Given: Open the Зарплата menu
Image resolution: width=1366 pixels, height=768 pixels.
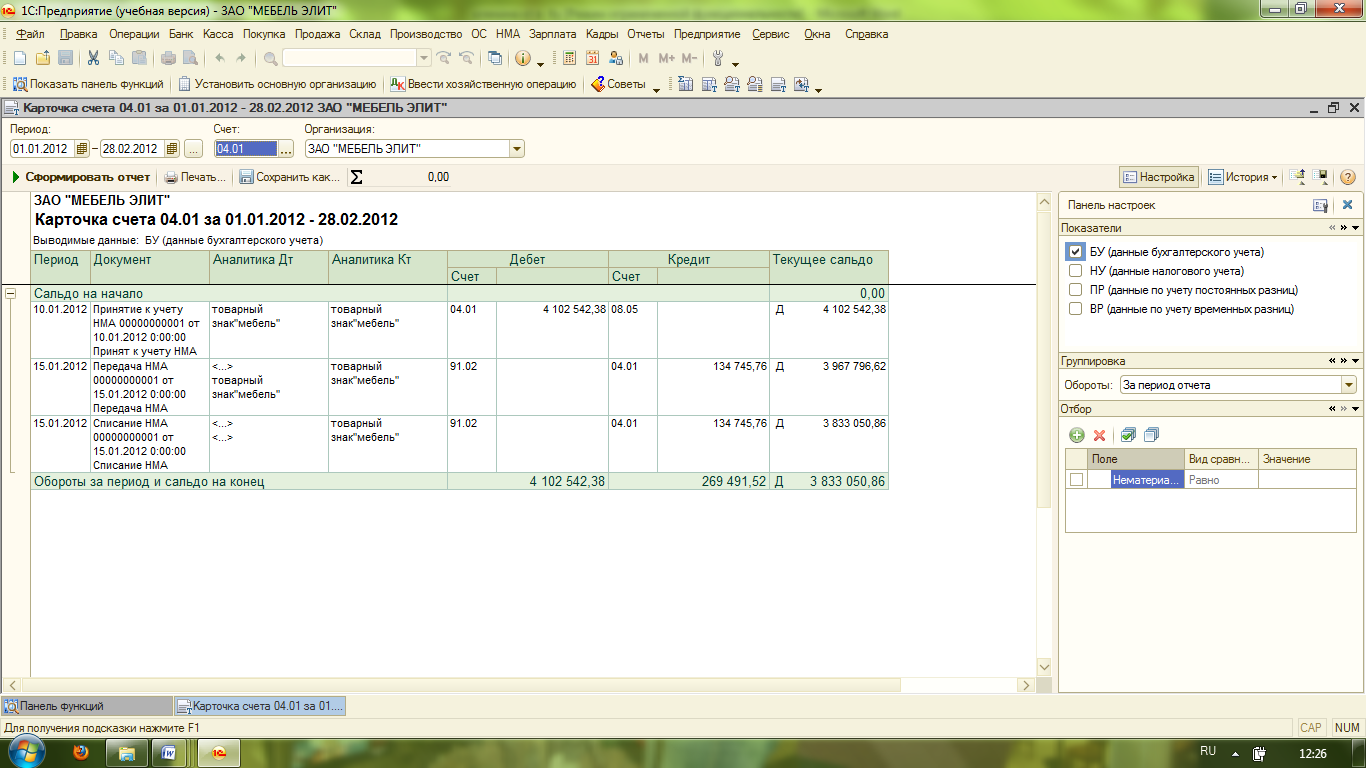Looking at the screenshot, I should tap(553, 34).
